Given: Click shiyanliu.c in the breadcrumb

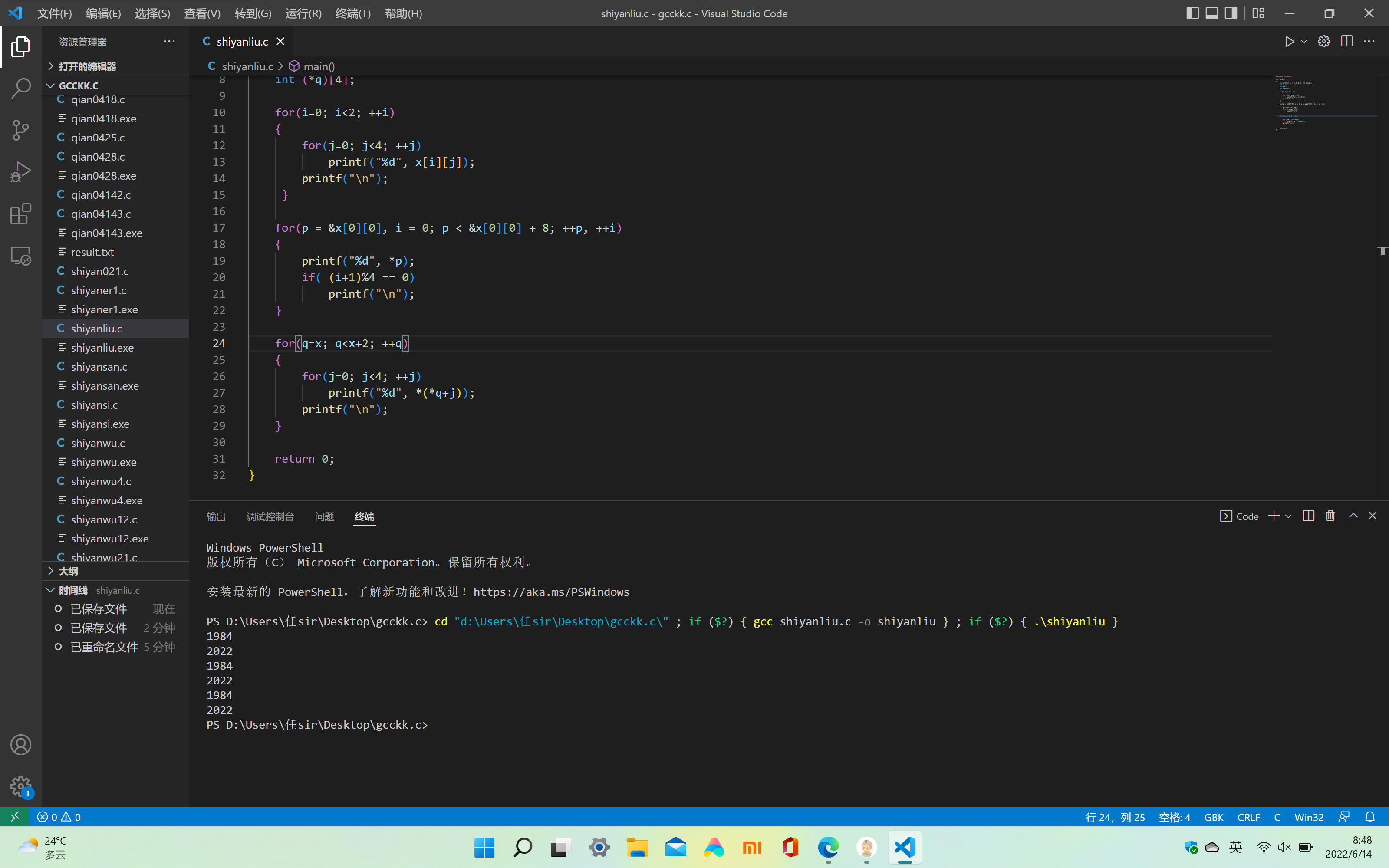Looking at the screenshot, I should pyautogui.click(x=247, y=66).
